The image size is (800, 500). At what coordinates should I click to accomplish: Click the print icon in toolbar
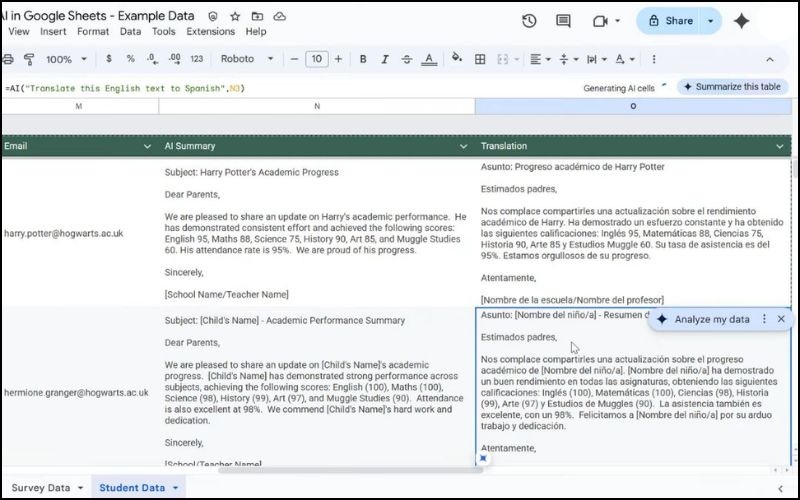click(6, 59)
